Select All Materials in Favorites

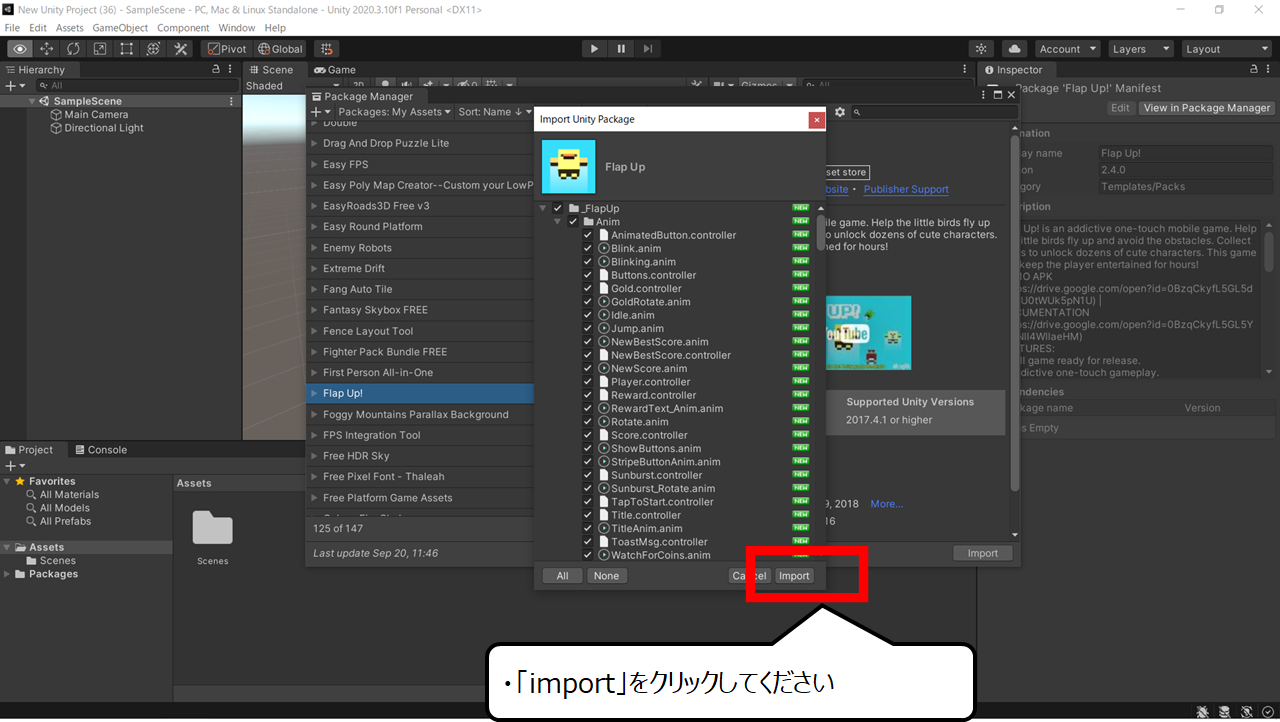click(x=69, y=495)
